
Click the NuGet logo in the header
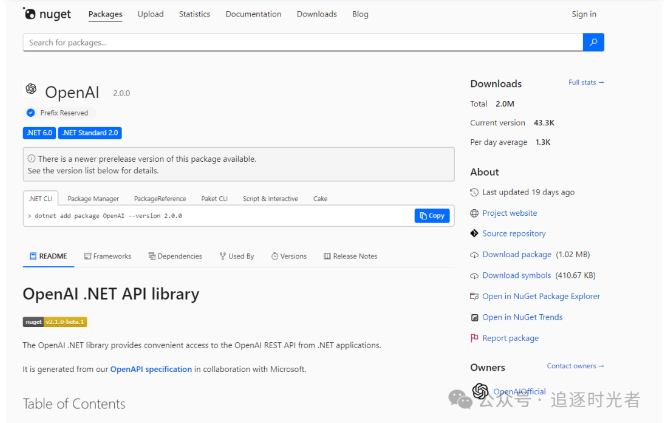coord(47,14)
